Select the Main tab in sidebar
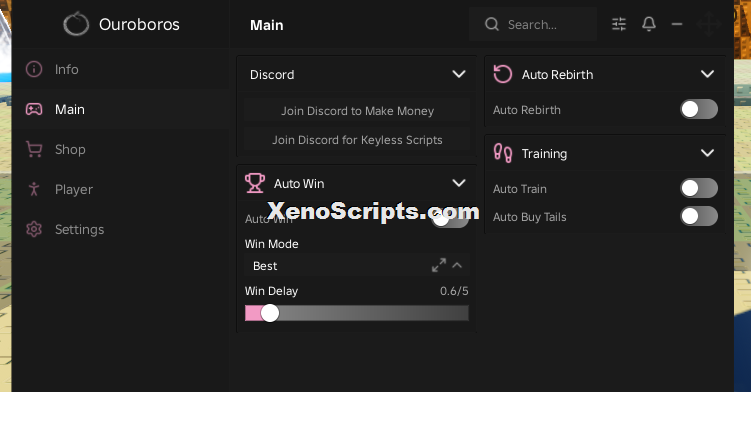The image size is (751, 422). [x=121, y=109]
